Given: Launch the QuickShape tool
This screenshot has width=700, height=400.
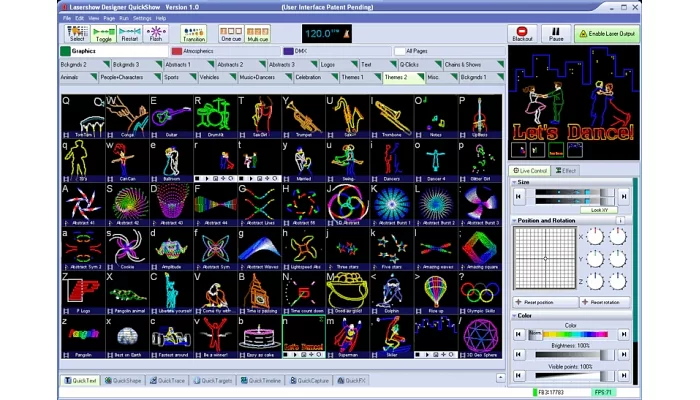Looking at the screenshot, I should click(123, 380).
